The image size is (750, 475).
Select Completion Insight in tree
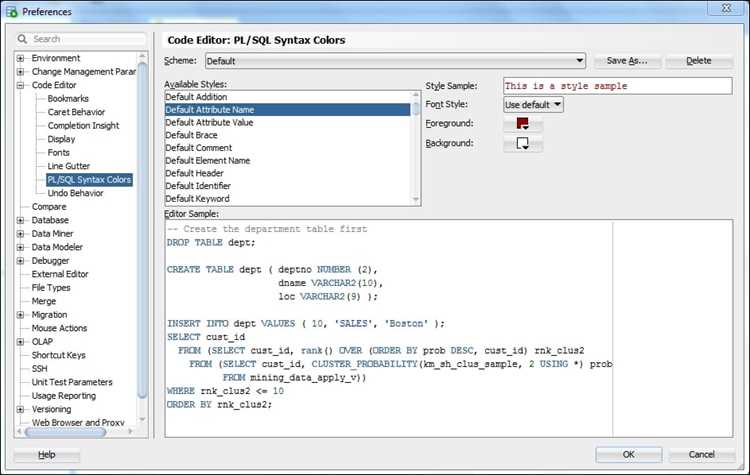click(x=83, y=125)
